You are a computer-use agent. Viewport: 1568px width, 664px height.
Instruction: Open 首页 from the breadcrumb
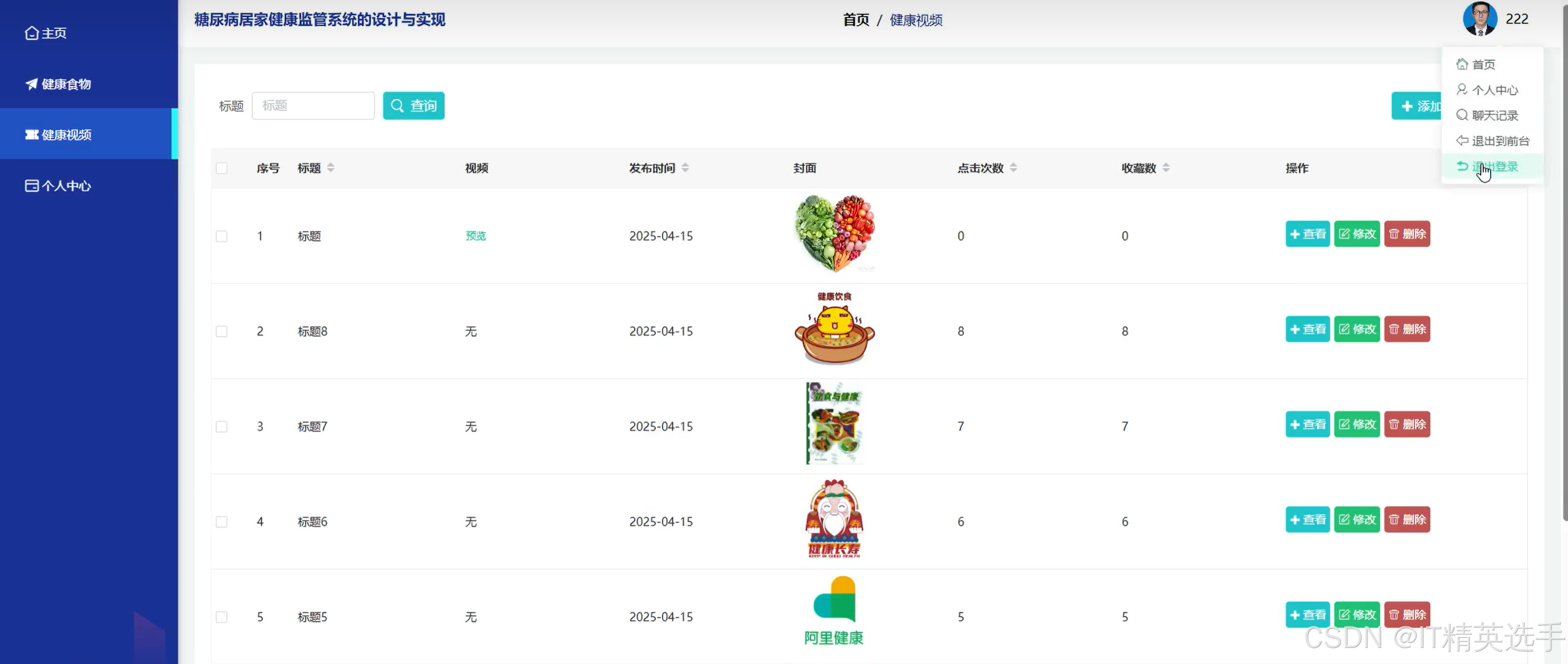tap(855, 20)
